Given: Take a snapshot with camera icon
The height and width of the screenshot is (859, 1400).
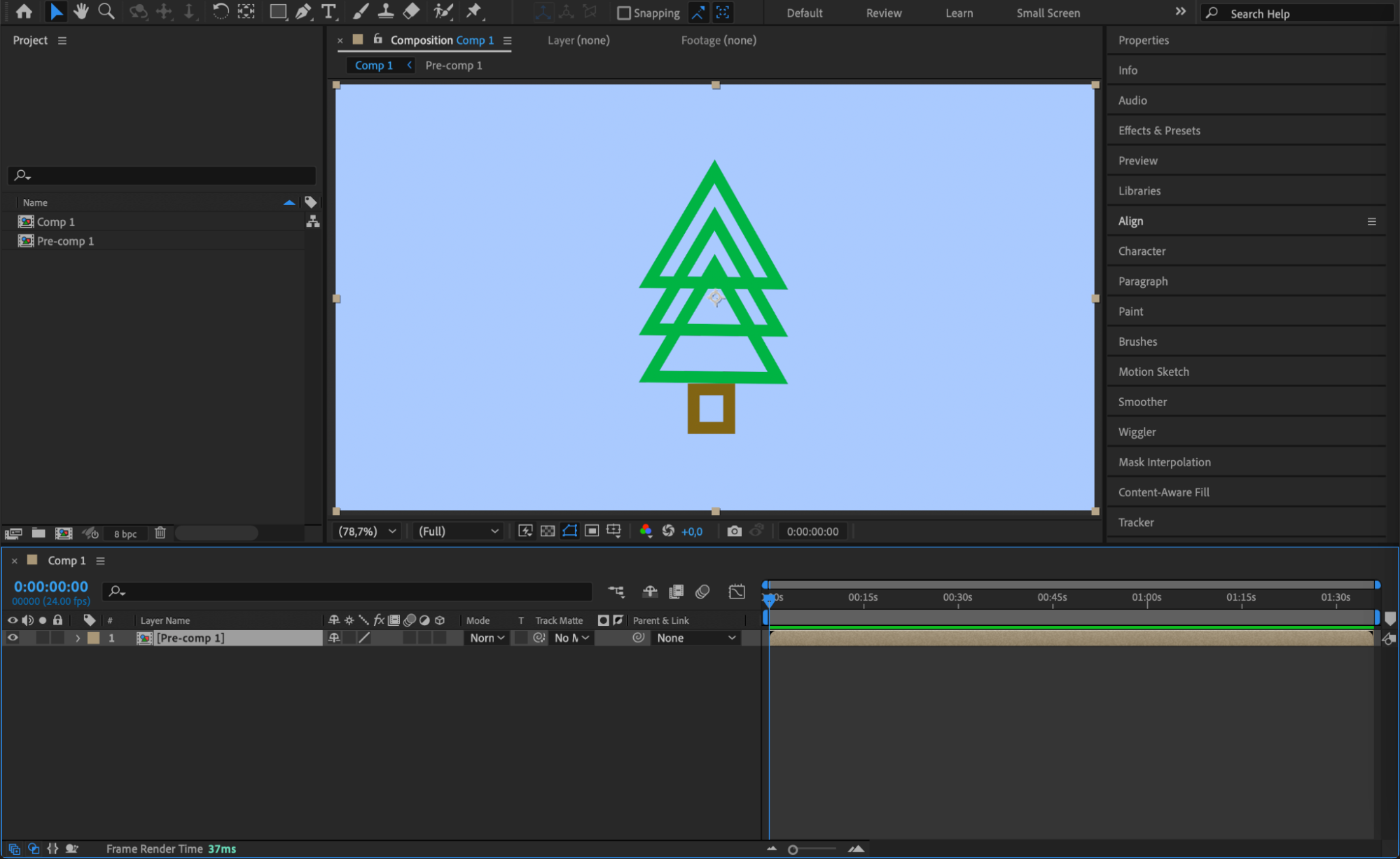Looking at the screenshot, I should pyautogui.click(x=734, y=531).
